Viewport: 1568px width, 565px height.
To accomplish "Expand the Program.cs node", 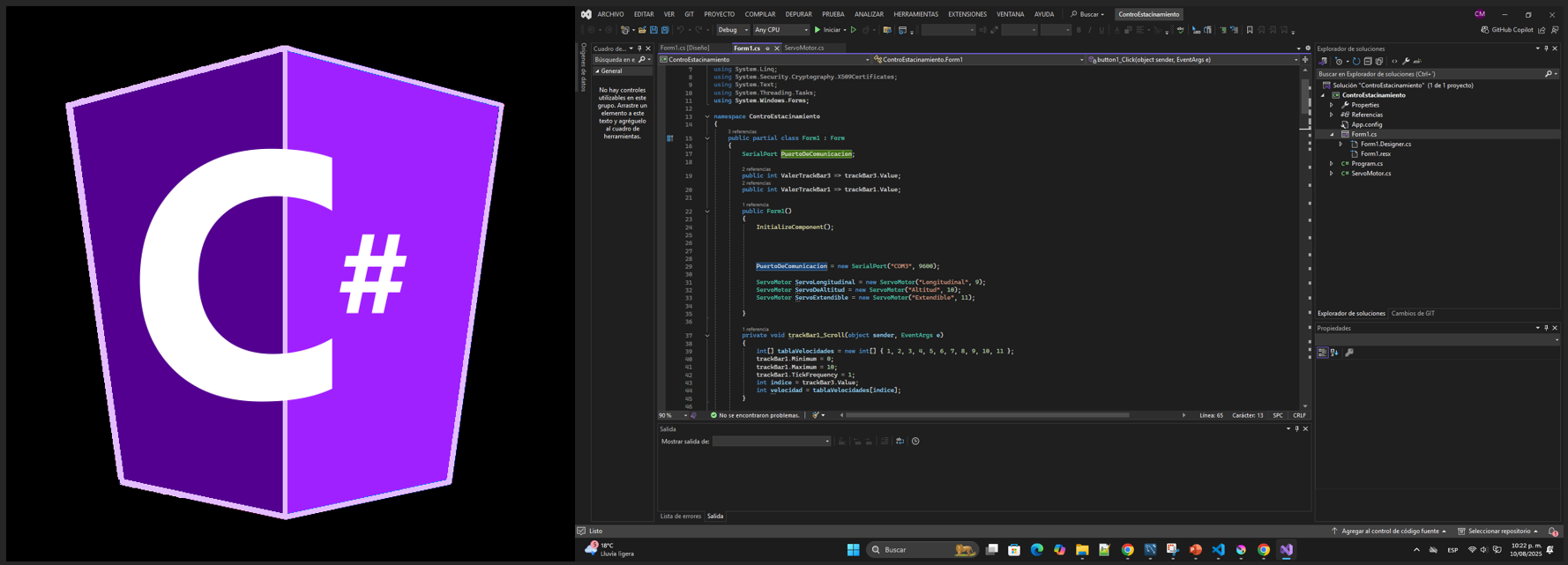I will [x=1332, y=164].
